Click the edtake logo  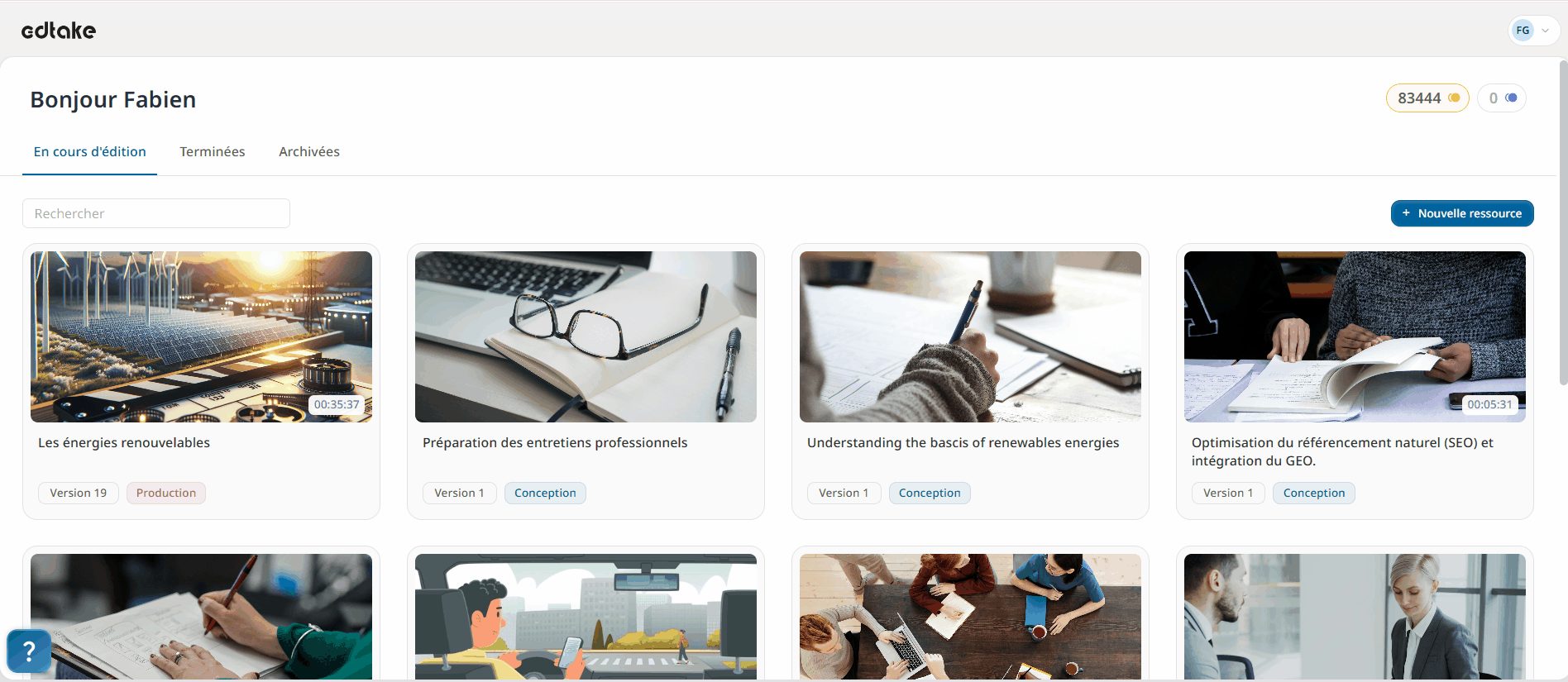tap(59, 31)
